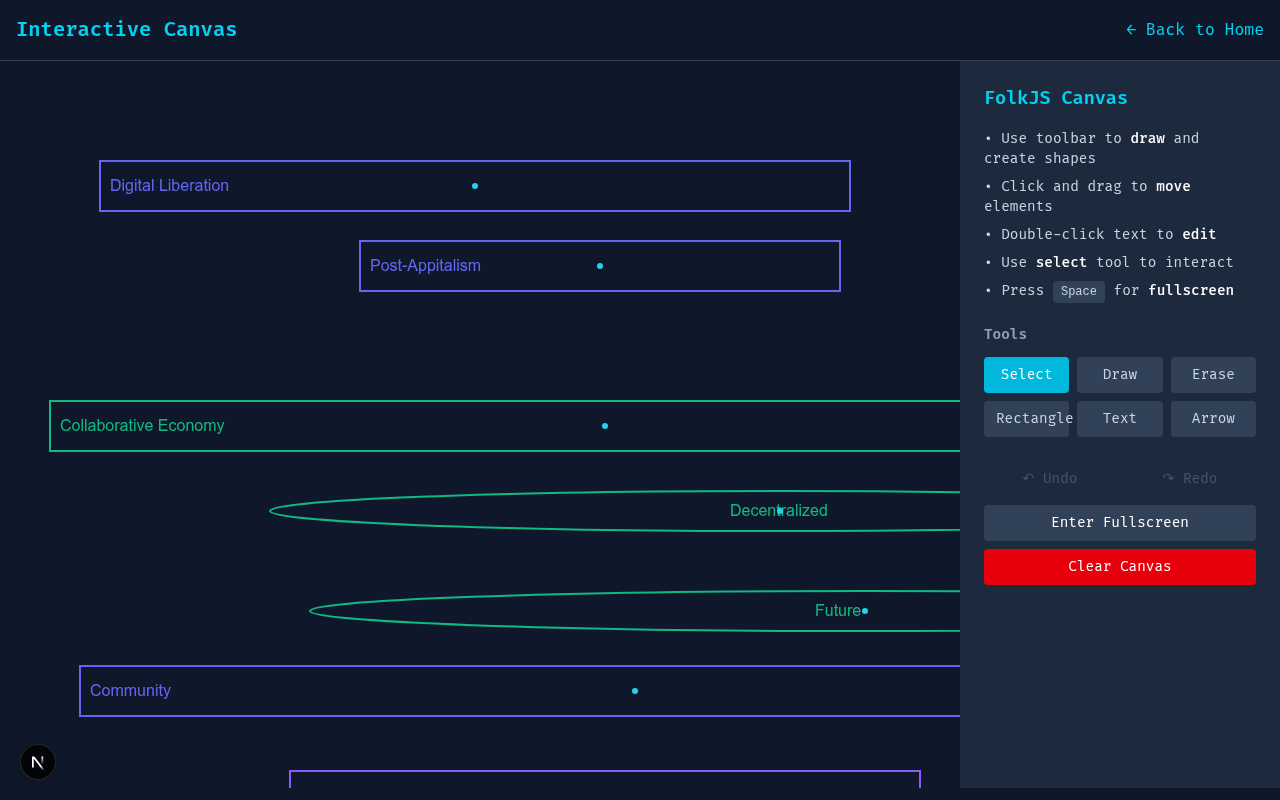
Task: Select the Digital Liberation box
Action: pos(300,186)
